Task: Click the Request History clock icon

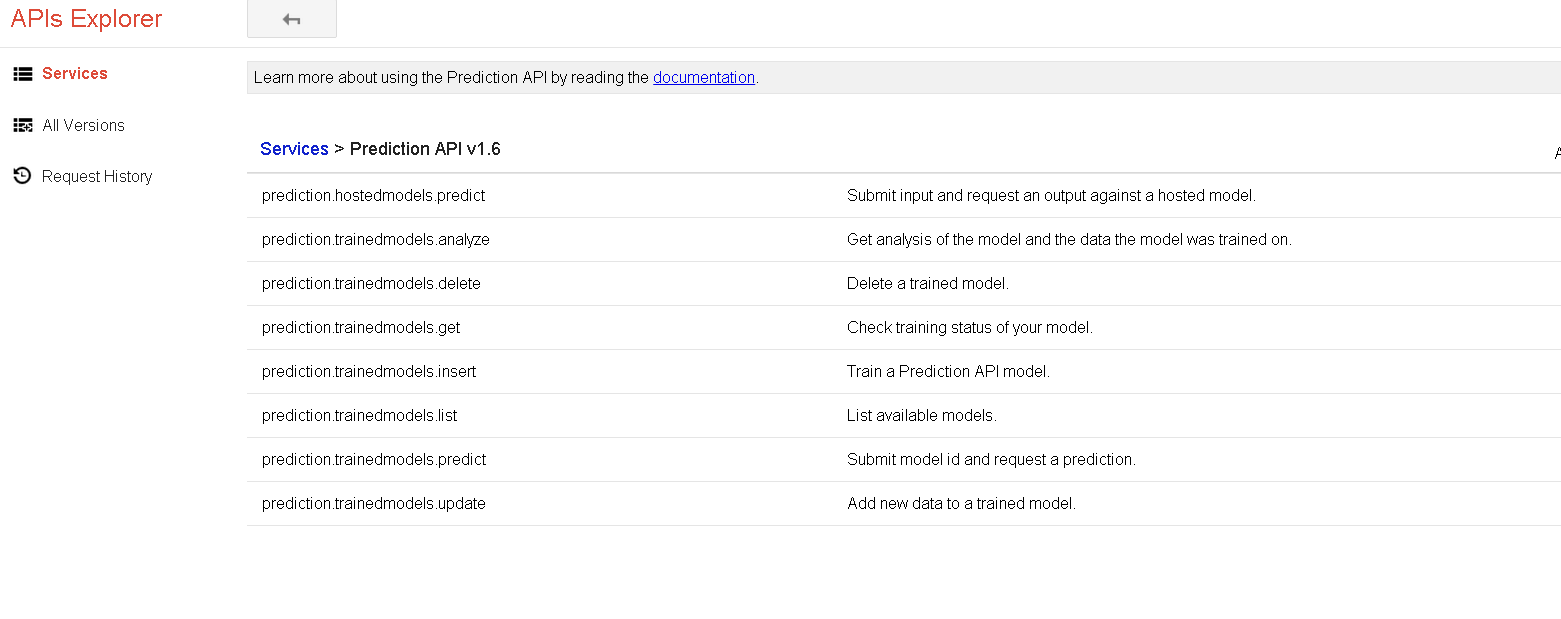Action: coord(22,177)
